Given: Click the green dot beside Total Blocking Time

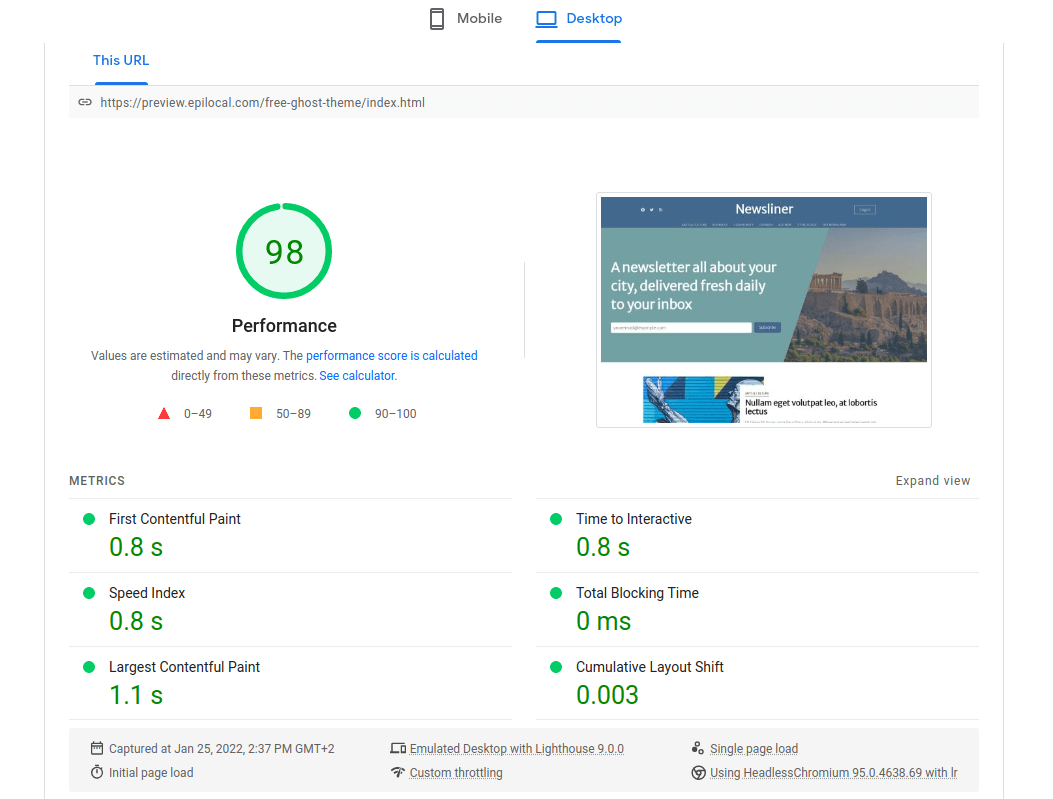Looking at the screenshot, I should click(x=556, y=593).
